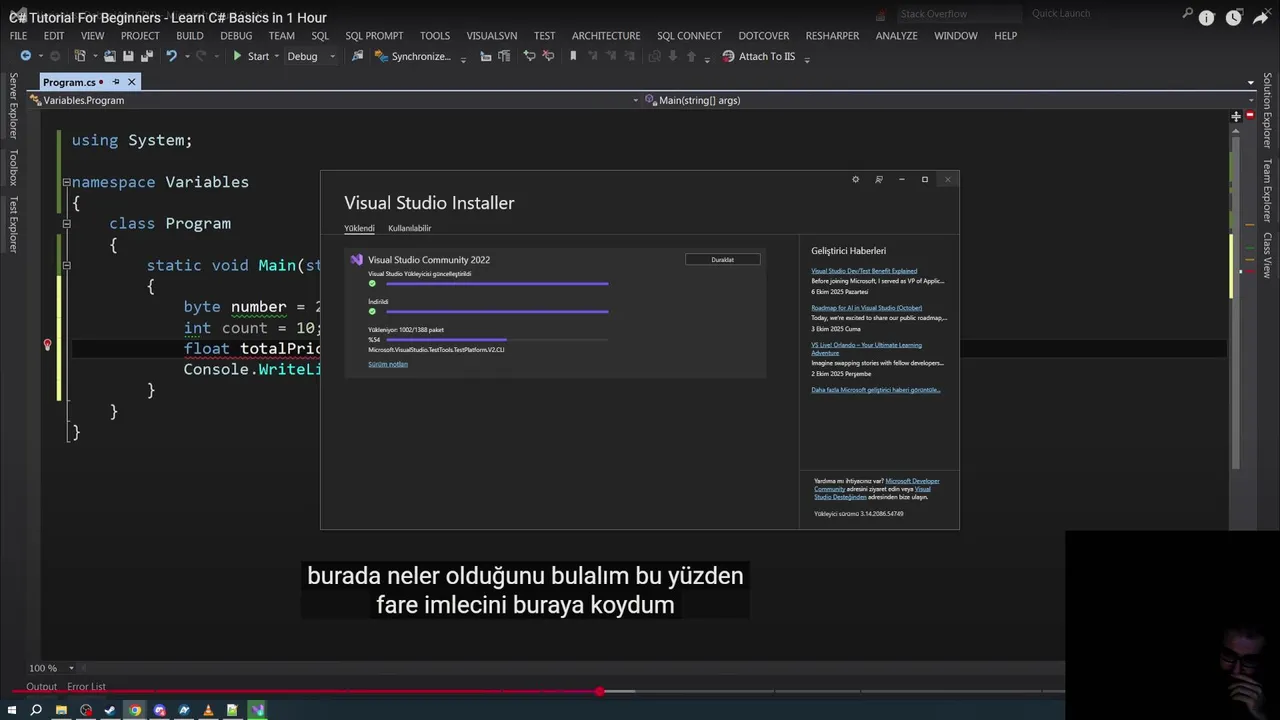Open settings gear in Visual Studio Installer
Screen dimensions: 1280x720
tap(855, 180)
